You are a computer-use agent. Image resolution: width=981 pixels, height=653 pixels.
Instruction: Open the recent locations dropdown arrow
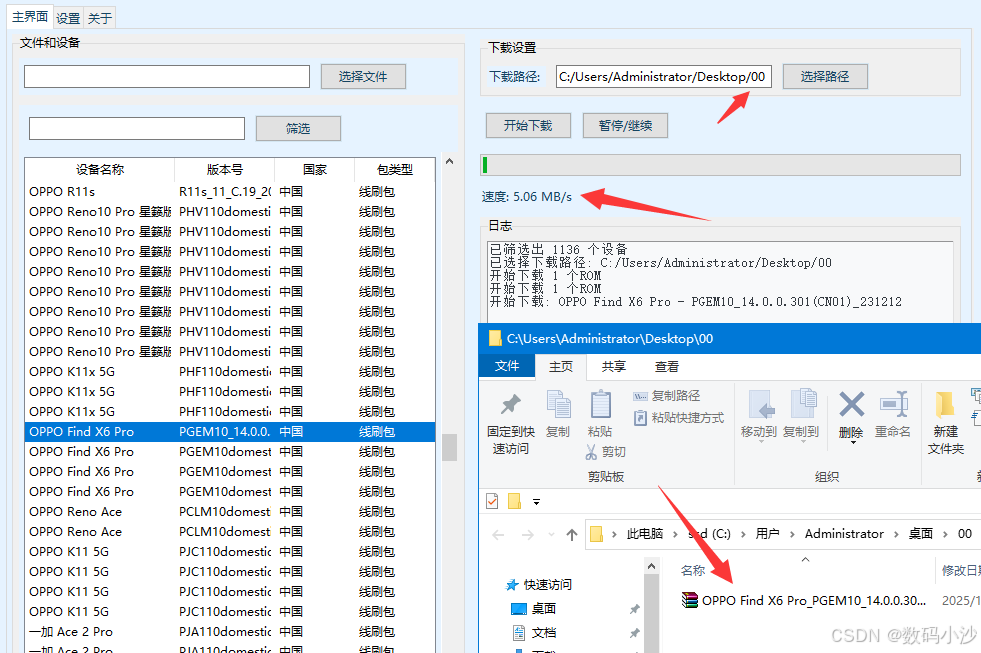click(x=551, y=535)
